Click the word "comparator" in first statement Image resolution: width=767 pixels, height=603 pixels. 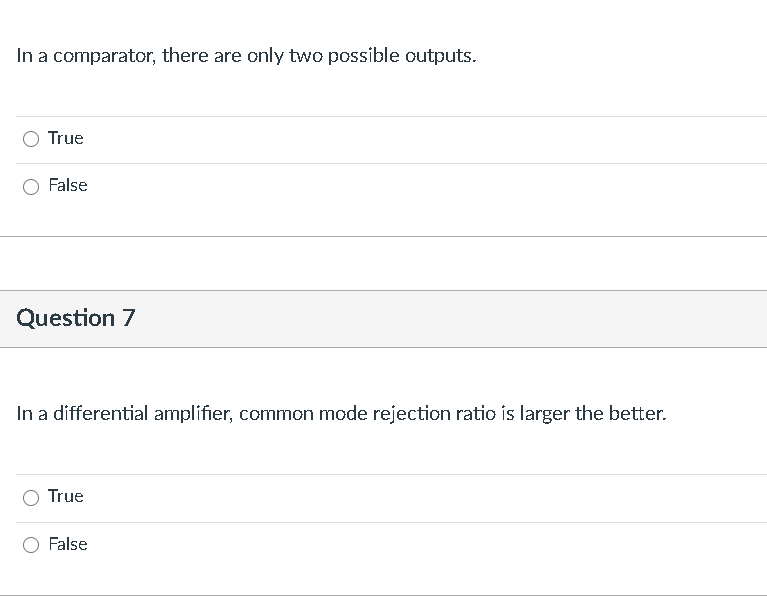tap(99, 57)
